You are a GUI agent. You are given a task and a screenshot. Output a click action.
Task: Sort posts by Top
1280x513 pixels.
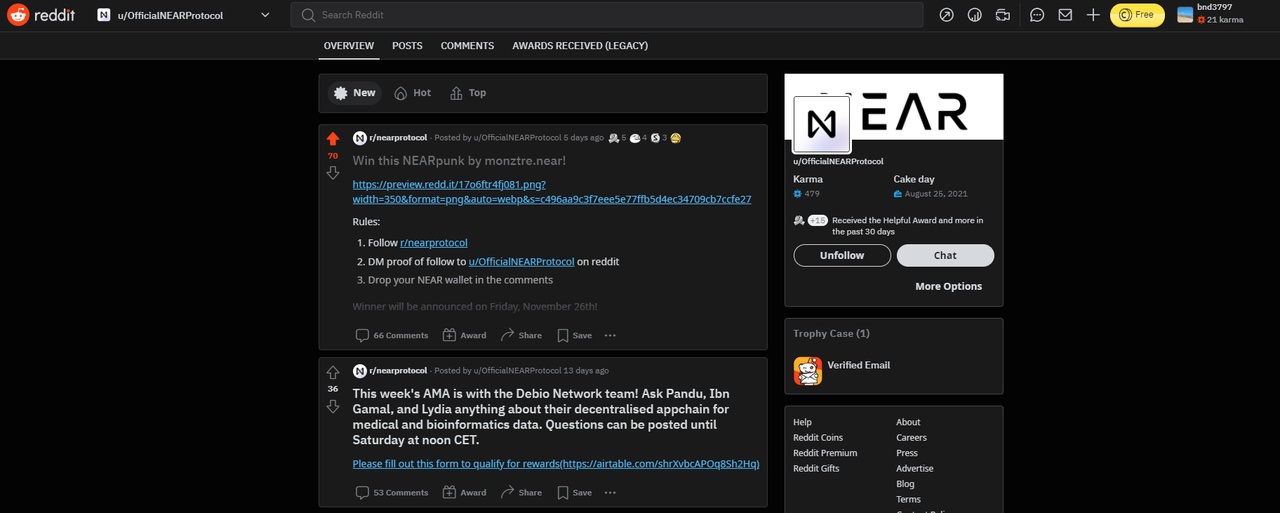(468, 93)
